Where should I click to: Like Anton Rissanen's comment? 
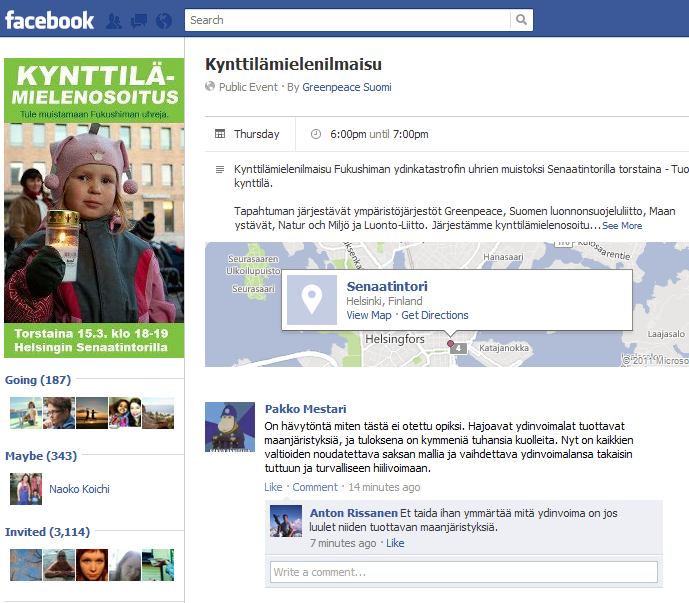[x=395, y=543]
